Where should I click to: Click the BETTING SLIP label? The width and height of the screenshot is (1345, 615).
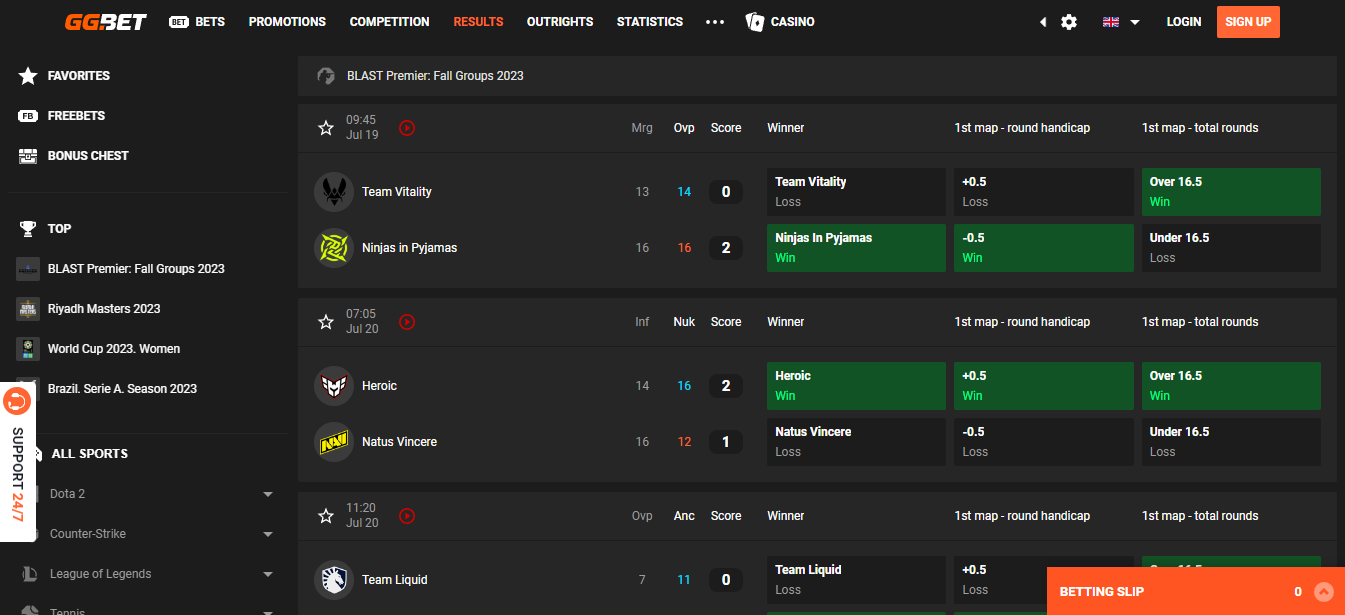pos(1102,592)
